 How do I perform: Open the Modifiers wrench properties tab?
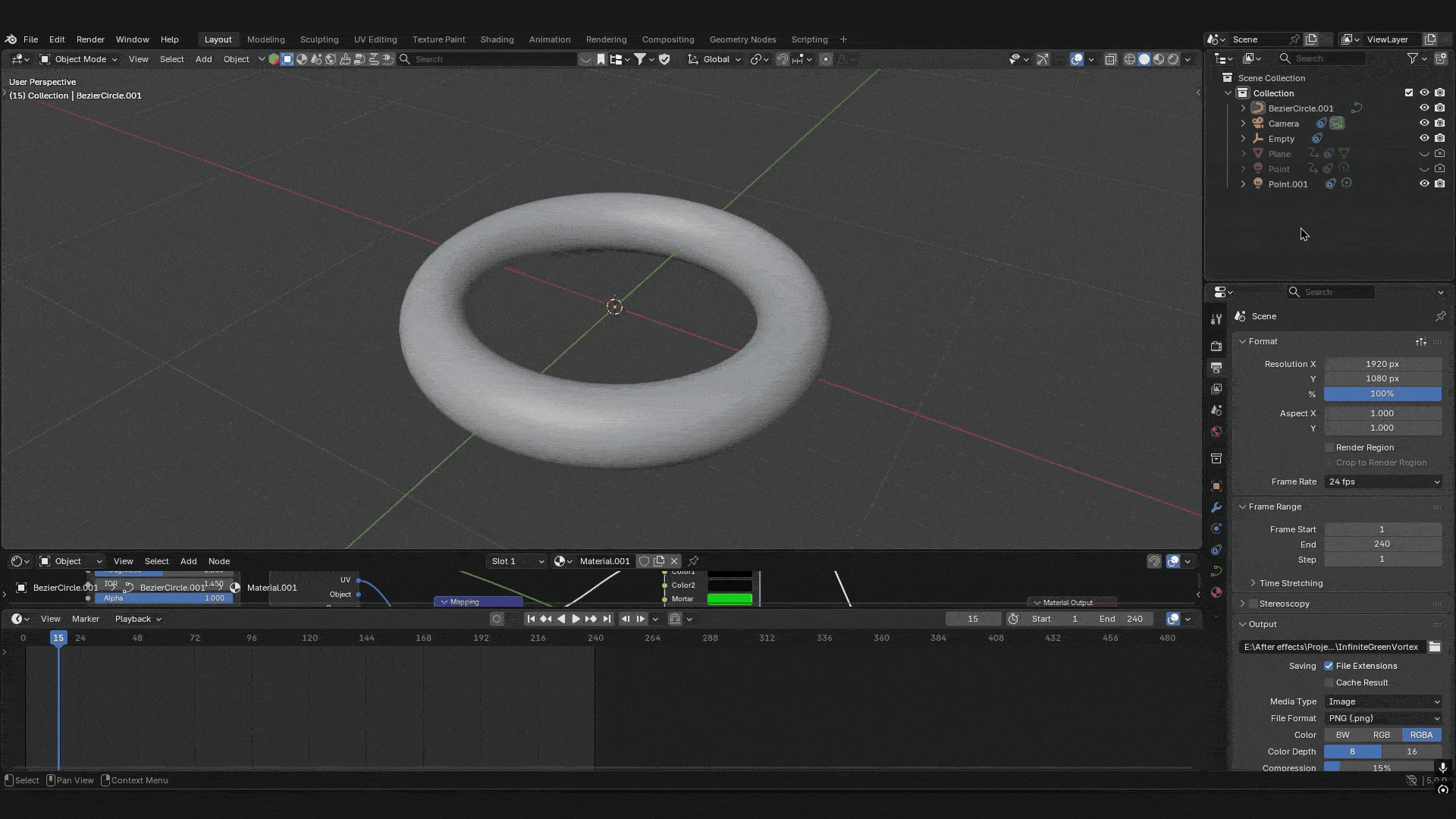[x=1216, y=507]
